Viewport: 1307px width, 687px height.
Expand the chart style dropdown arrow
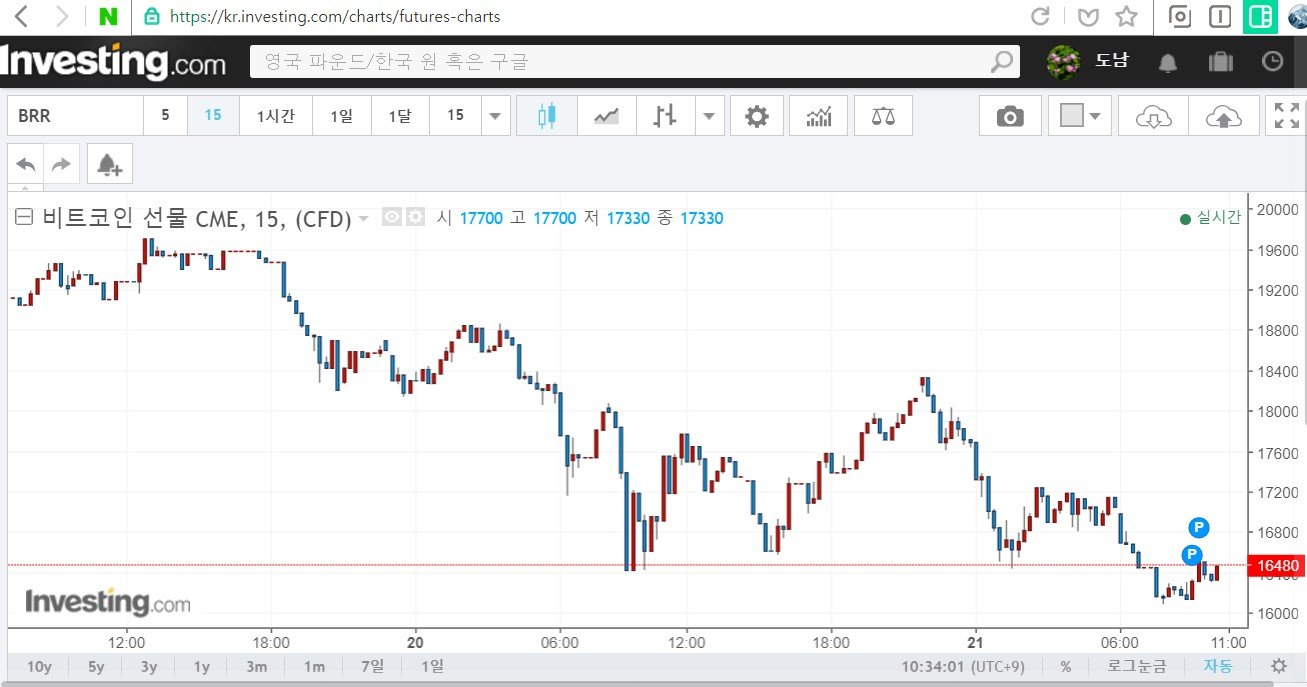(x=710, y=115)
